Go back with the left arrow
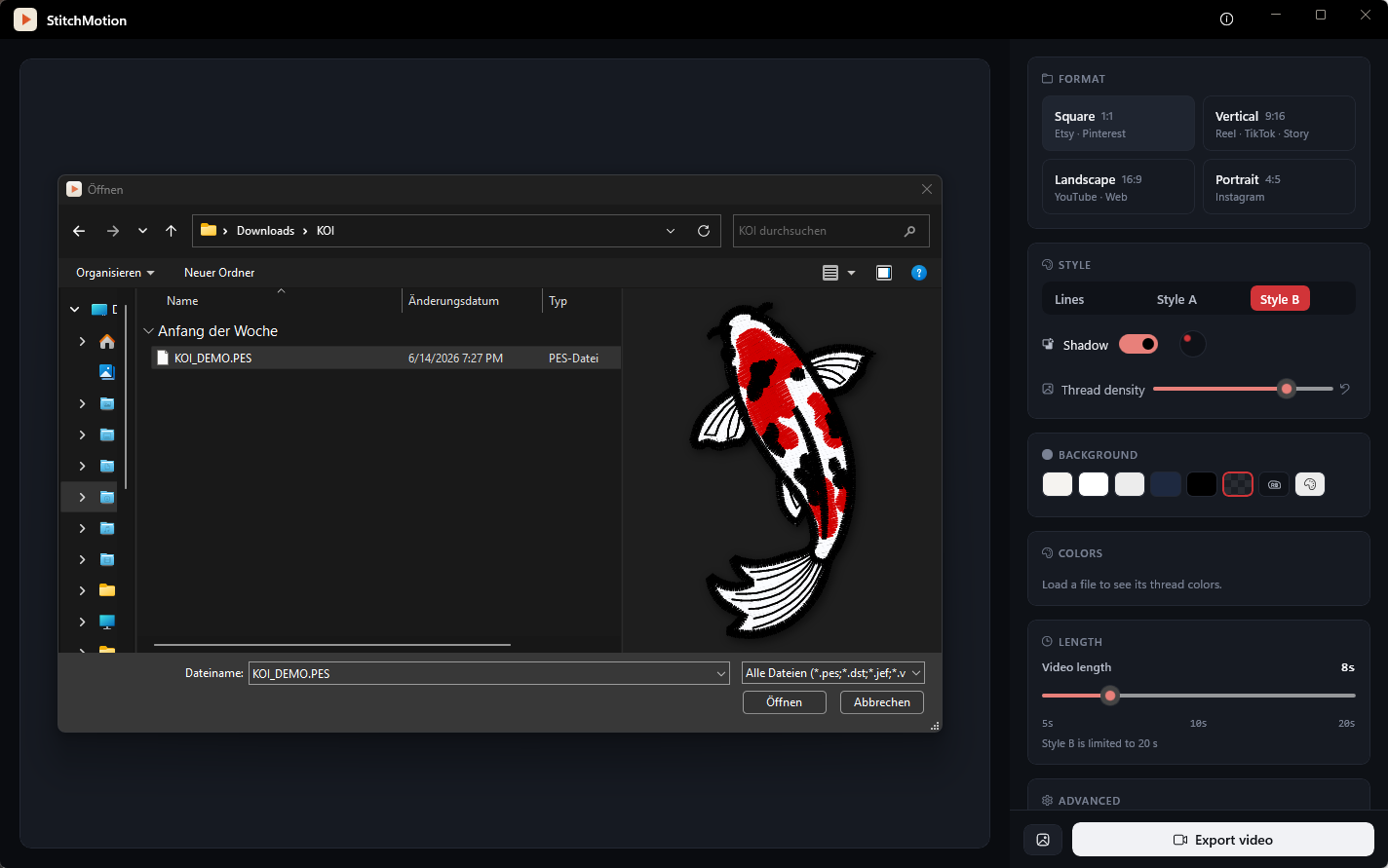Image resolution: width=1388 pixels, height=868 pixels. pos(79,231)
